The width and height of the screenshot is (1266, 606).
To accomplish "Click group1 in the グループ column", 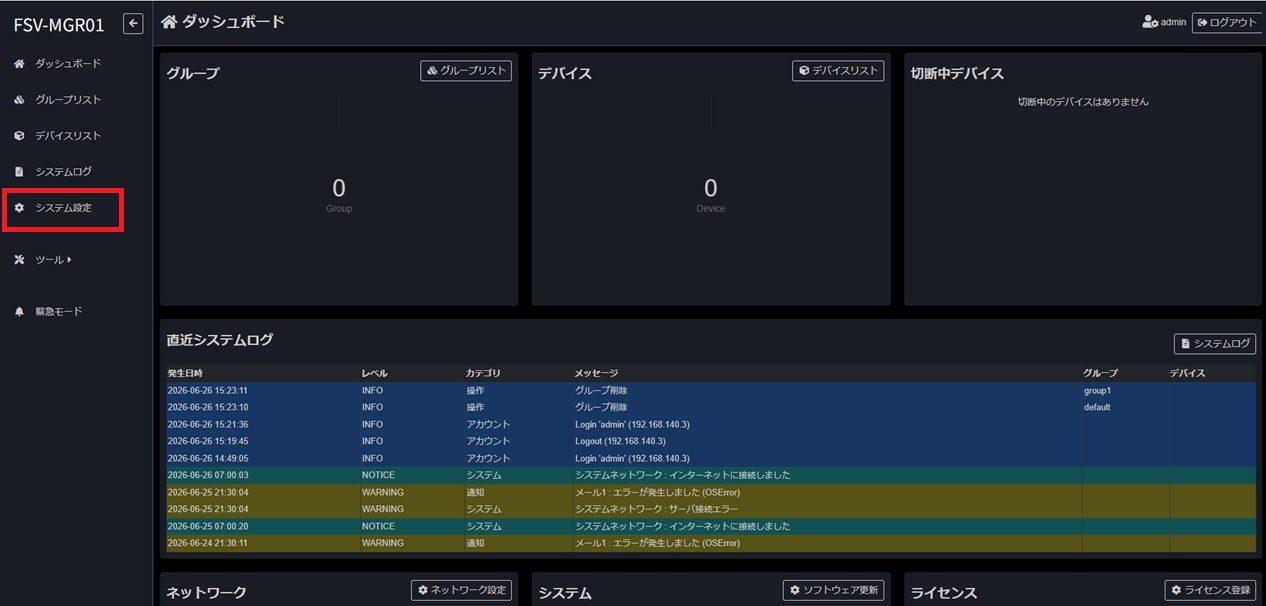I will (1097, 390).
